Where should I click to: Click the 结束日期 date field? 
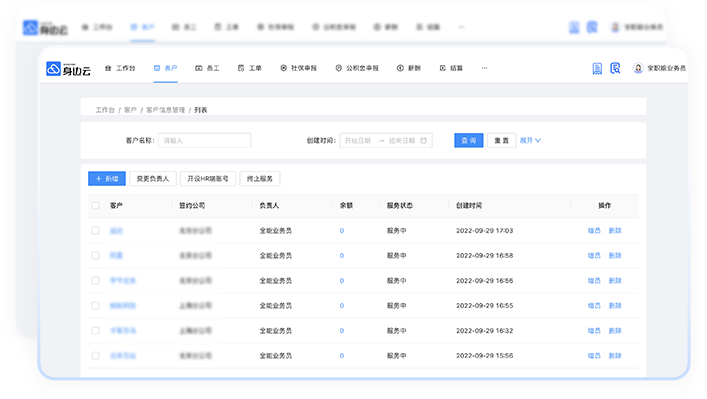[402, 141]
